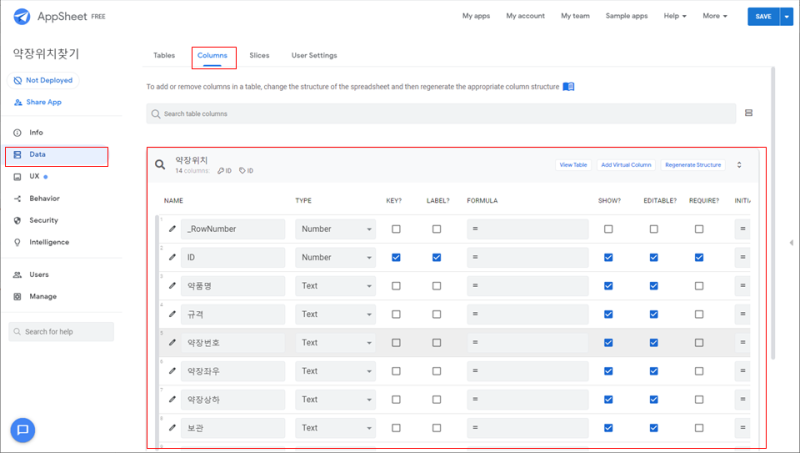This screenshot has width=800, height=453.
Task: Edit the 약장상하 column pencil icon
Action: (x=172, y=399)
